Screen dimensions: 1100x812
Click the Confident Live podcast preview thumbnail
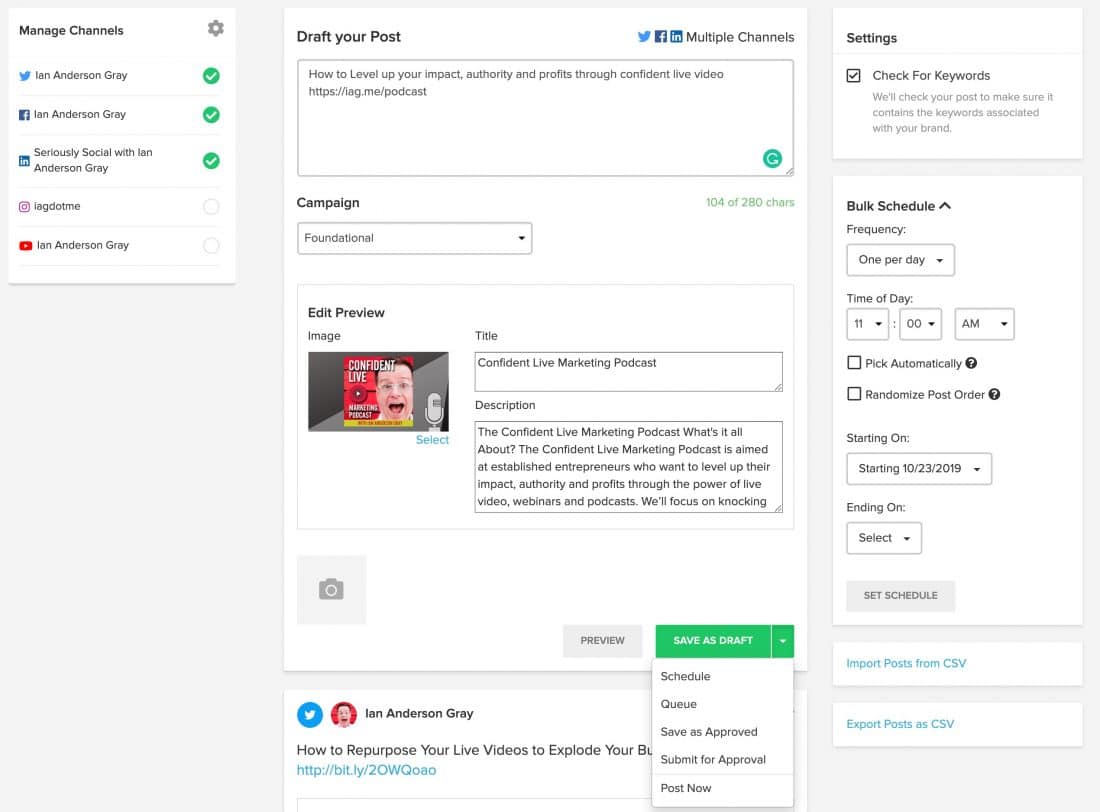pyautogui.click(x=378, y=392)
